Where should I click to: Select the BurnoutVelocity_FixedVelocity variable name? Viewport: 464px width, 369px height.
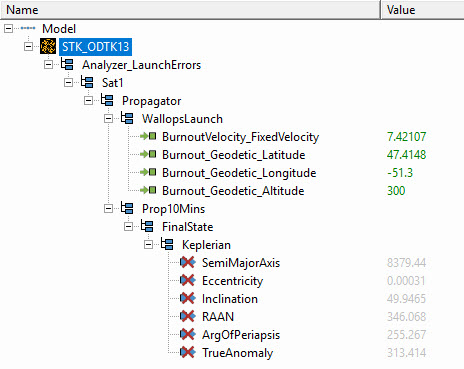[x=241, y=137]
